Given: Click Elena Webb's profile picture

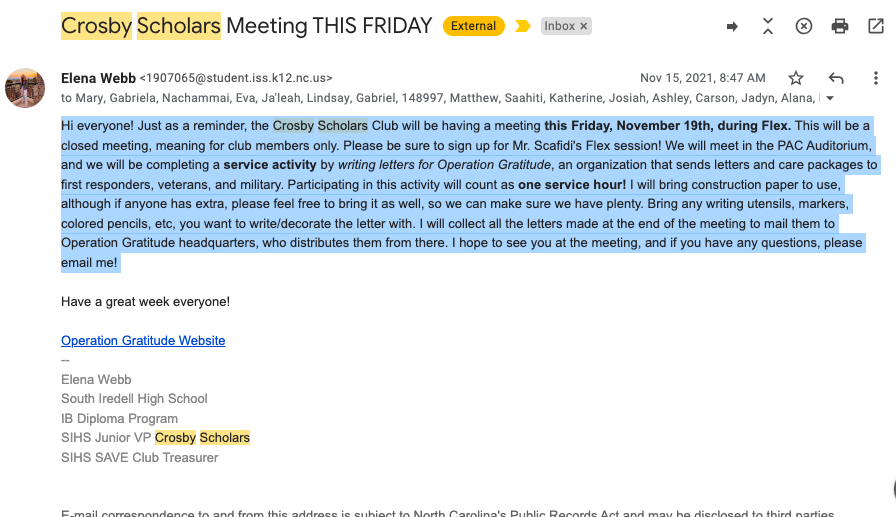Looking at the screenshot, I should (x=25, y=88).
